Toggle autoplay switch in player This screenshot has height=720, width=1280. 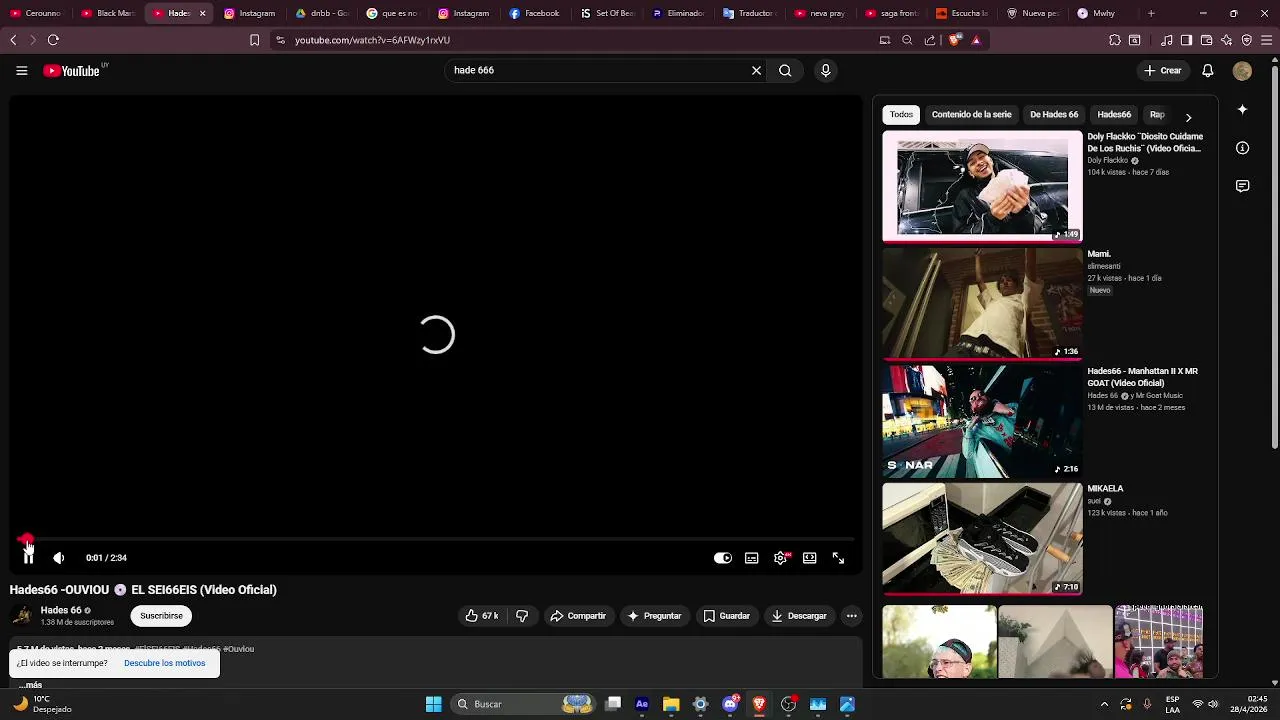(x=722, y=558)
